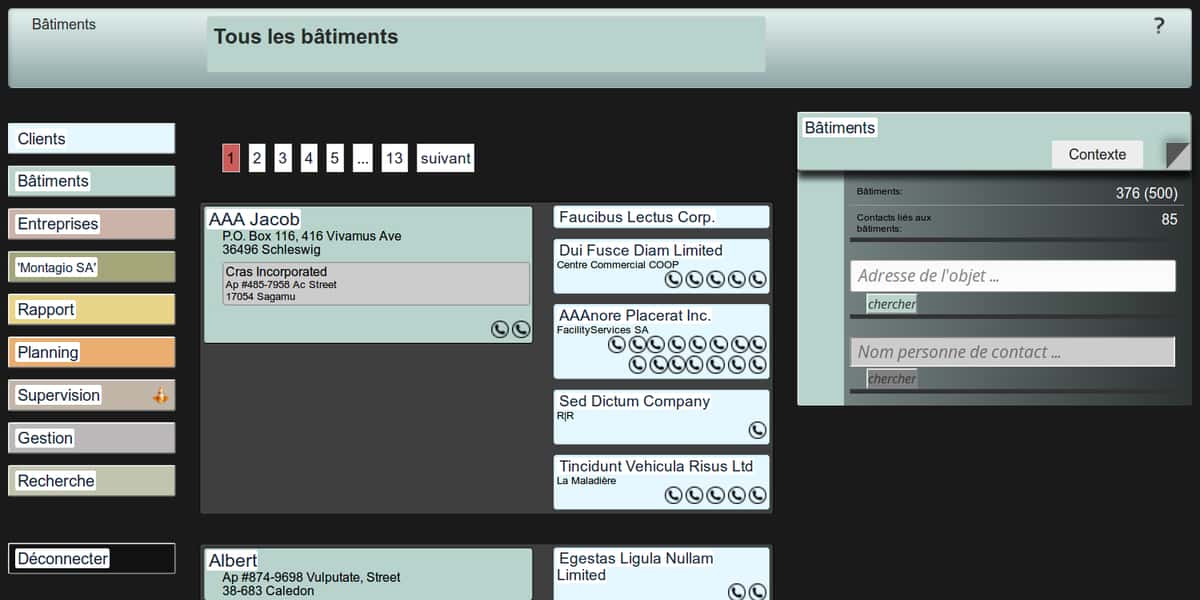Viewport: 1200px width, 600px height.
Task: Click the help question mark icon
Action: click(1159, 27)
